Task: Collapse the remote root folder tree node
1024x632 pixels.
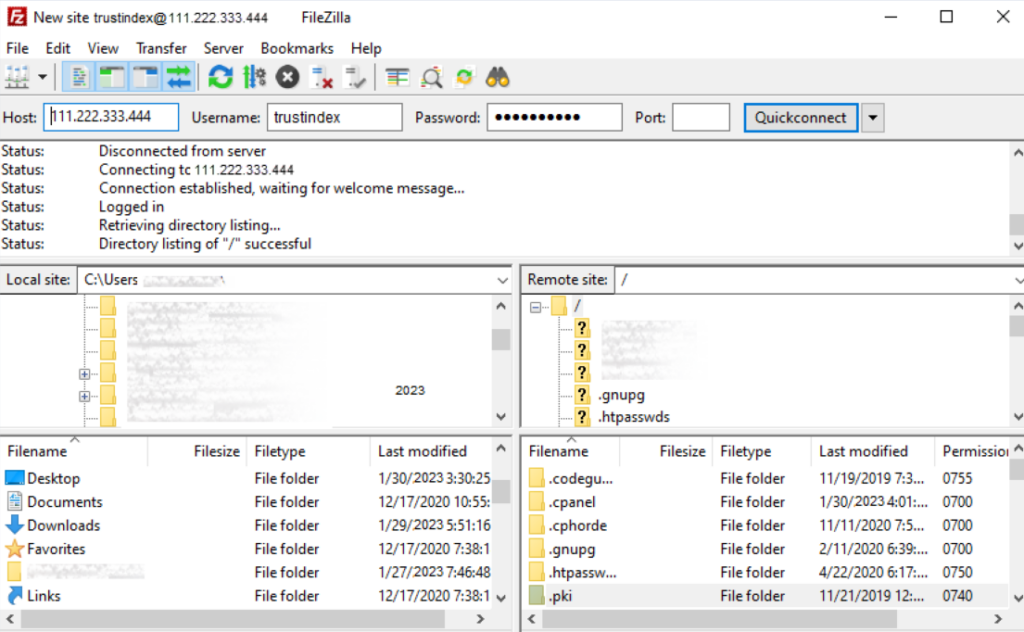Action: [x=535, y=307]
